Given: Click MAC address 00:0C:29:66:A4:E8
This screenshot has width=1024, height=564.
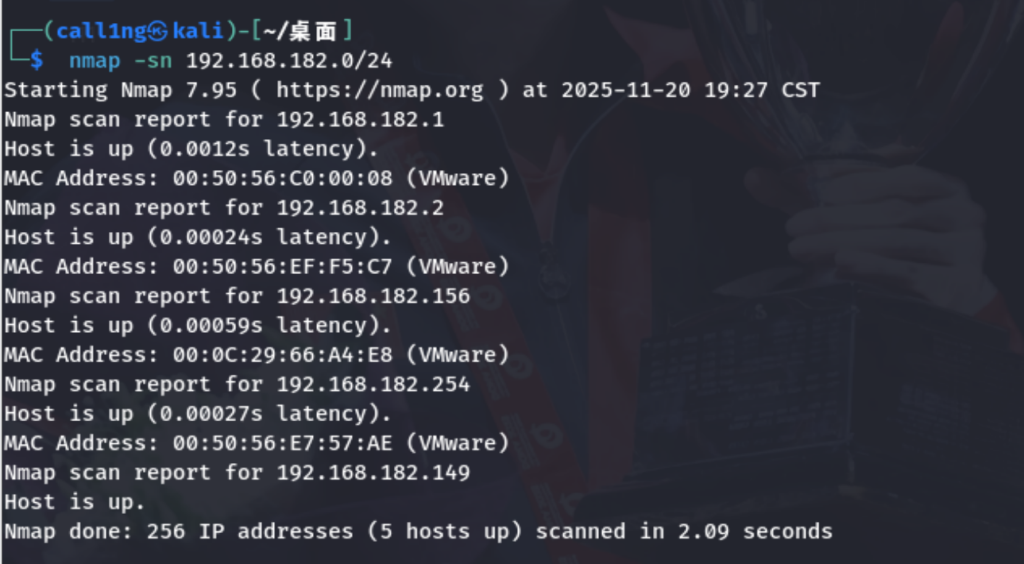Looking at the screenshot, I should 283,354.
